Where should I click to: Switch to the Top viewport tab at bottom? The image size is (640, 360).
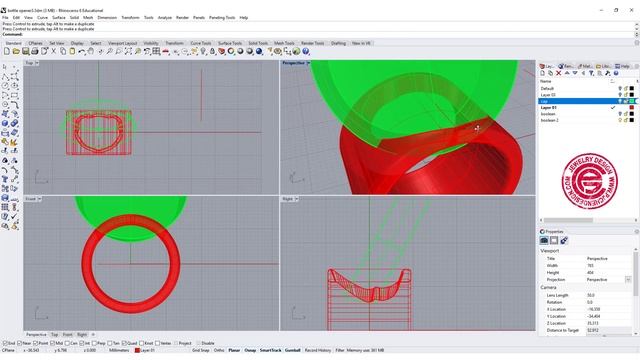[x=54, y=334]
